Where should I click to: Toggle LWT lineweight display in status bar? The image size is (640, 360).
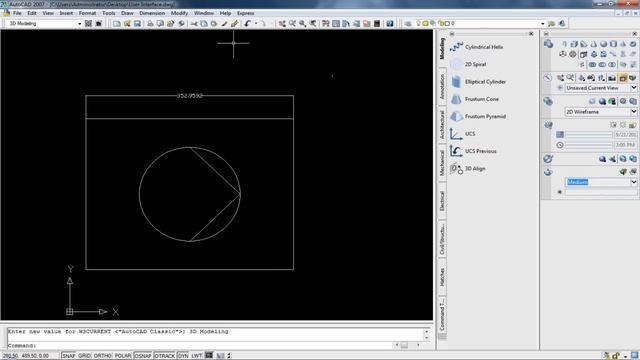pos(197,356)
